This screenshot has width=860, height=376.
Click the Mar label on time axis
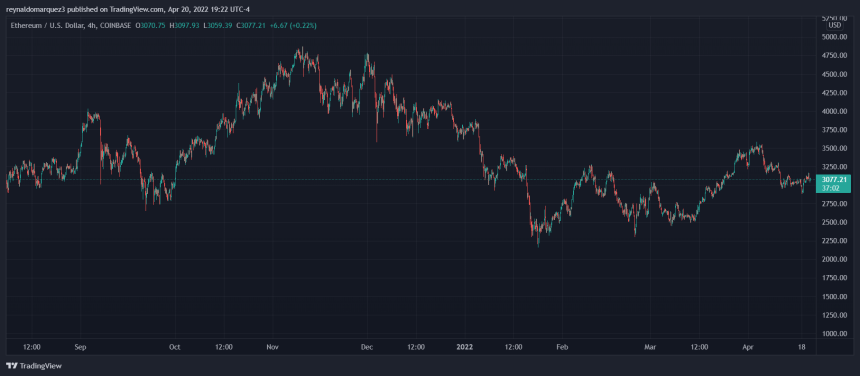650,347
